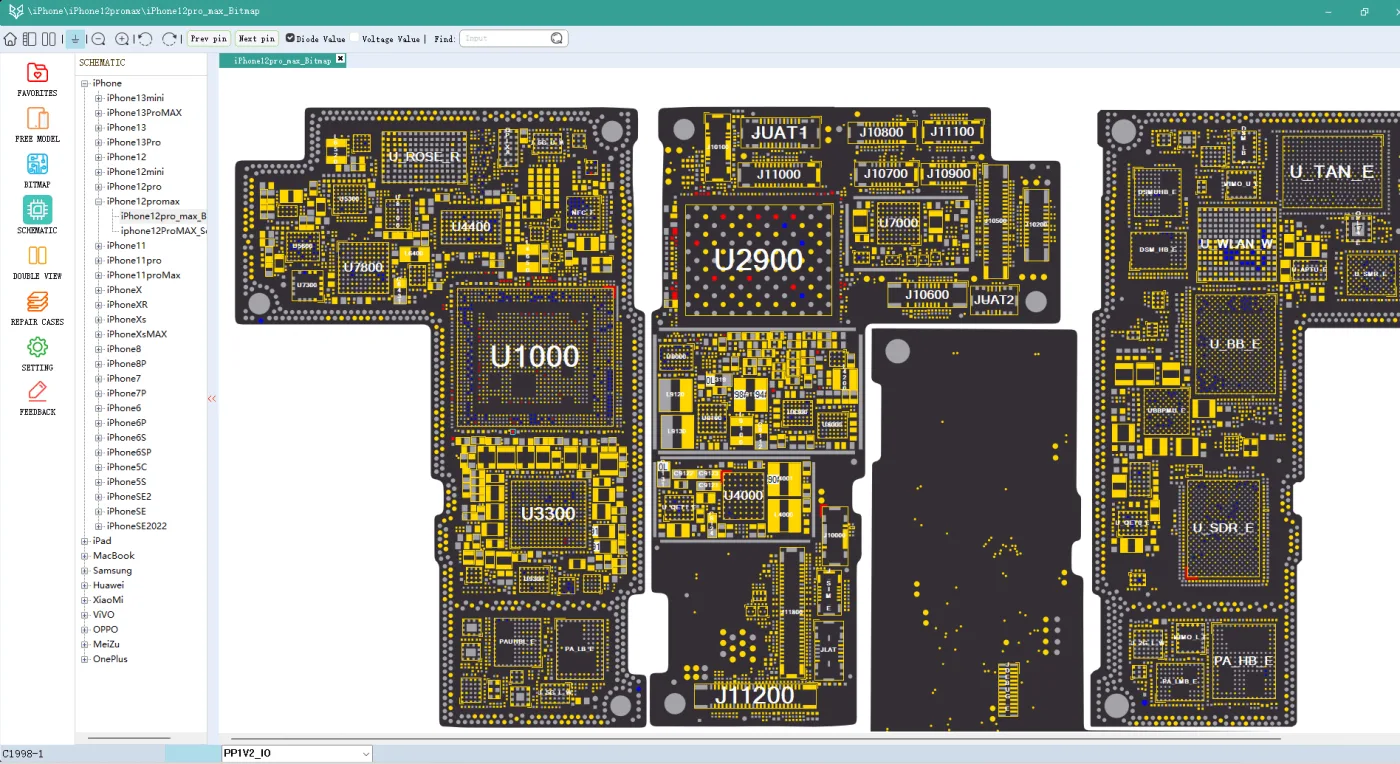Screen dimensions: 1400x764
Task: Rotate the board counterclockwise
Action: coord(145,39)
